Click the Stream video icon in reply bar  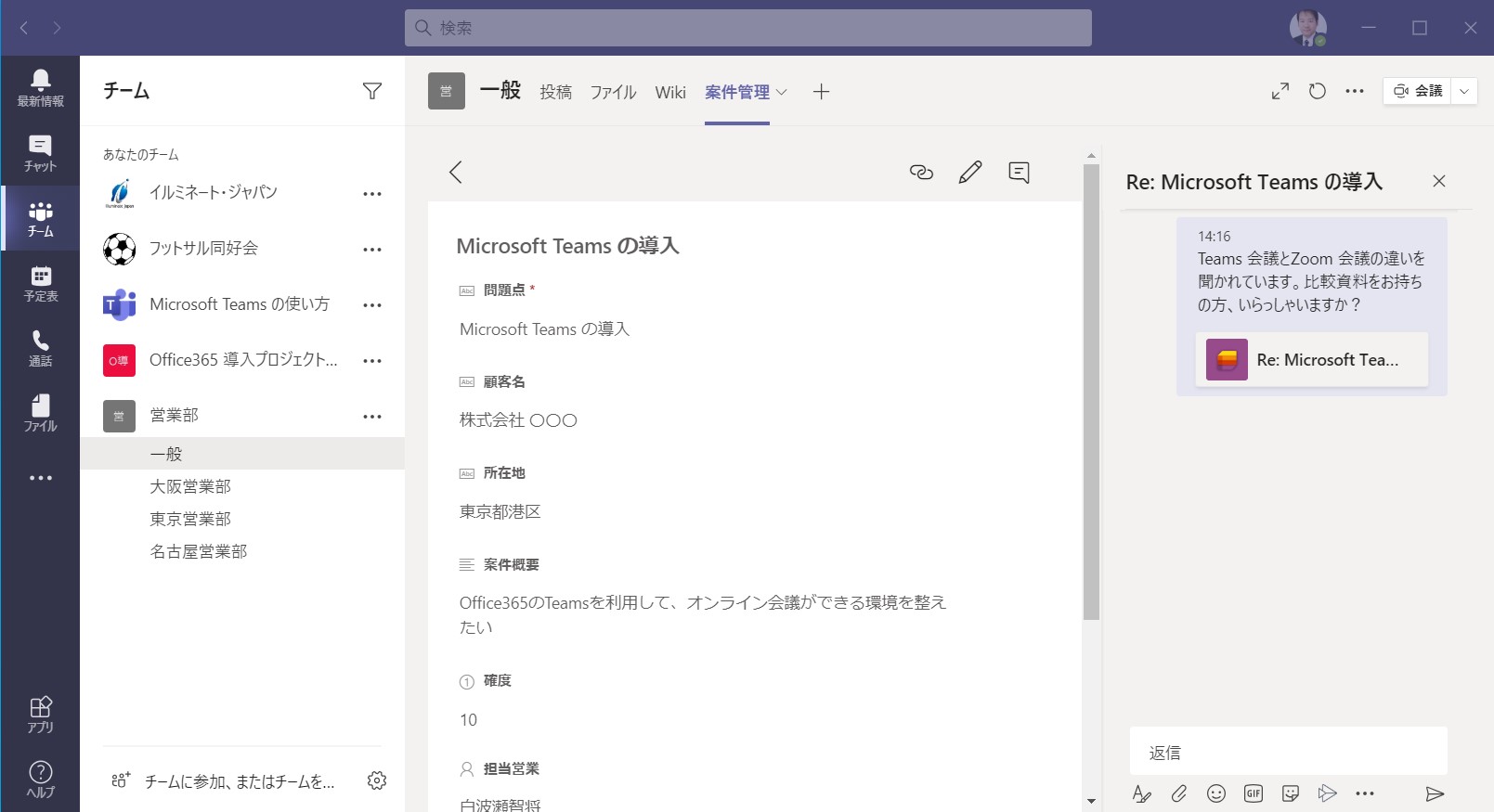coord(1328,793)
